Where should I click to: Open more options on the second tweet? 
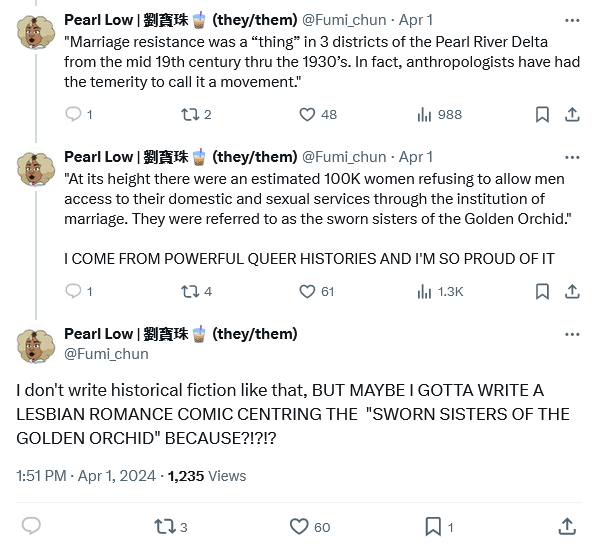(x=572, y=157)
